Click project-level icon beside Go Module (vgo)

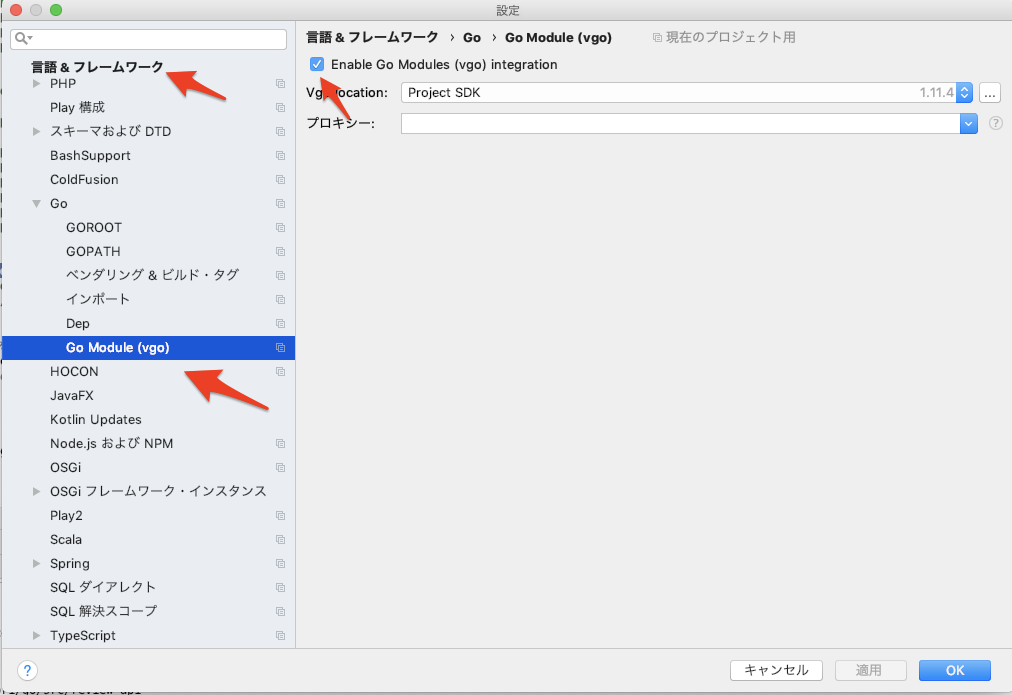pos(280,347)
